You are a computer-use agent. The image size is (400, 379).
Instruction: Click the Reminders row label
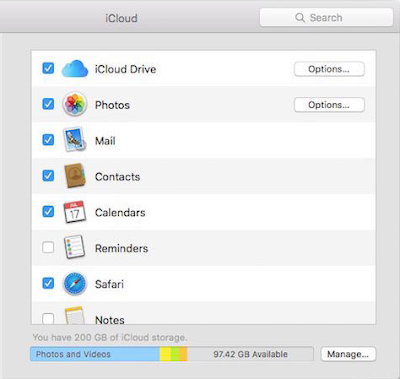click(121, 248)
